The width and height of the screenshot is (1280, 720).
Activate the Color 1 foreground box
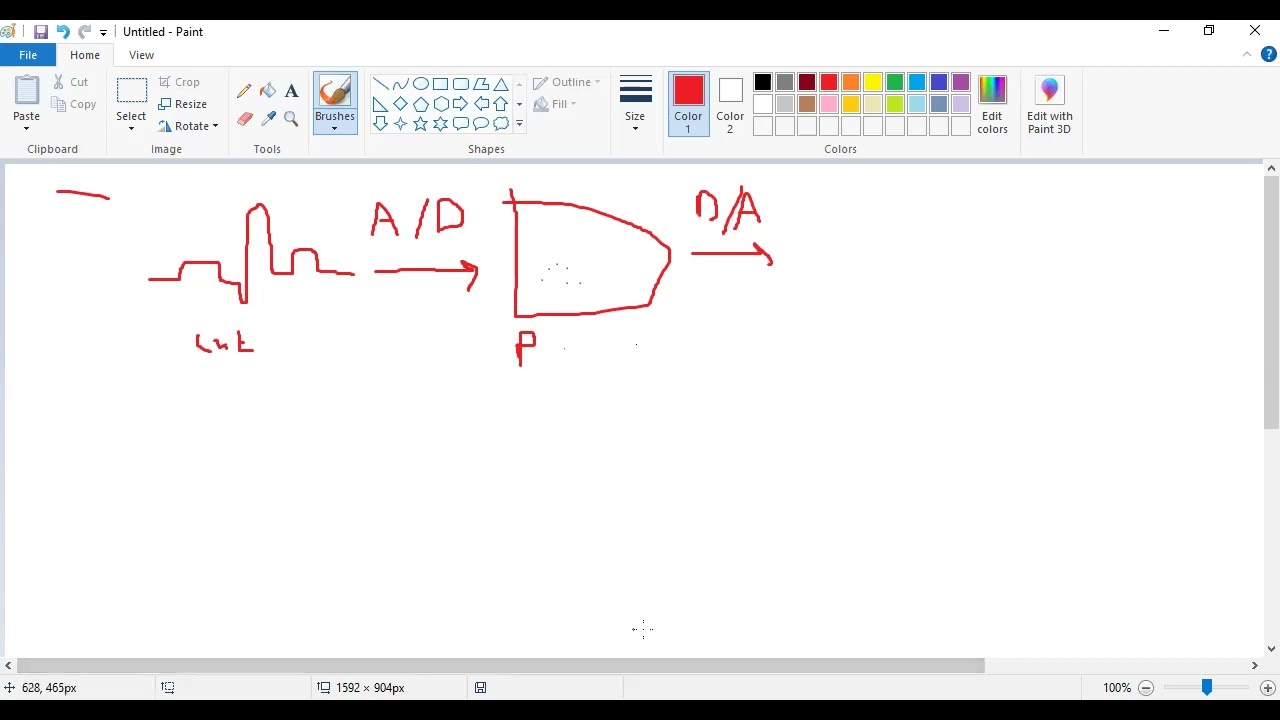pos(688,104)
